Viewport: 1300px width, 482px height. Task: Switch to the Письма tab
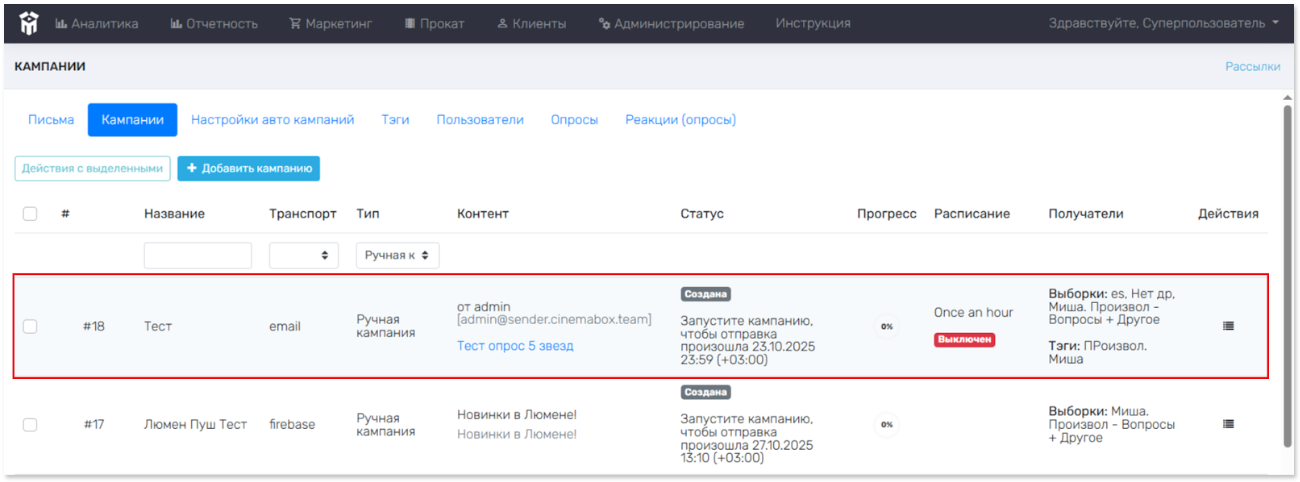(51, 120)
